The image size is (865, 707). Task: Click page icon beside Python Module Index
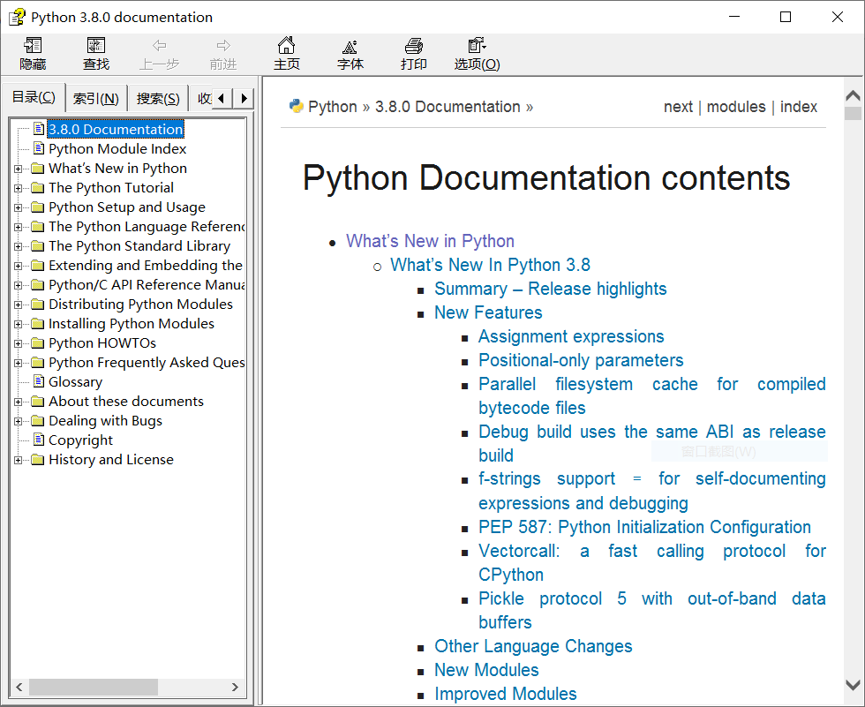tap(39, 148)
